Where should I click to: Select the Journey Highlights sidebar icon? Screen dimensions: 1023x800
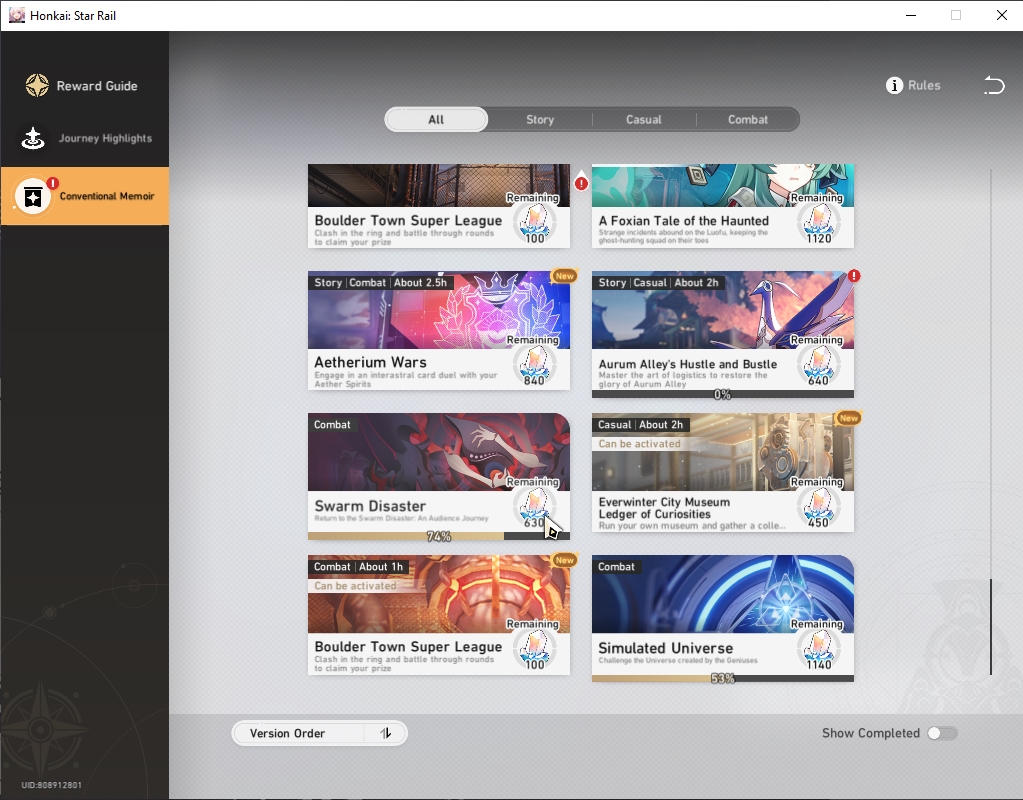(x=33, y=138)
